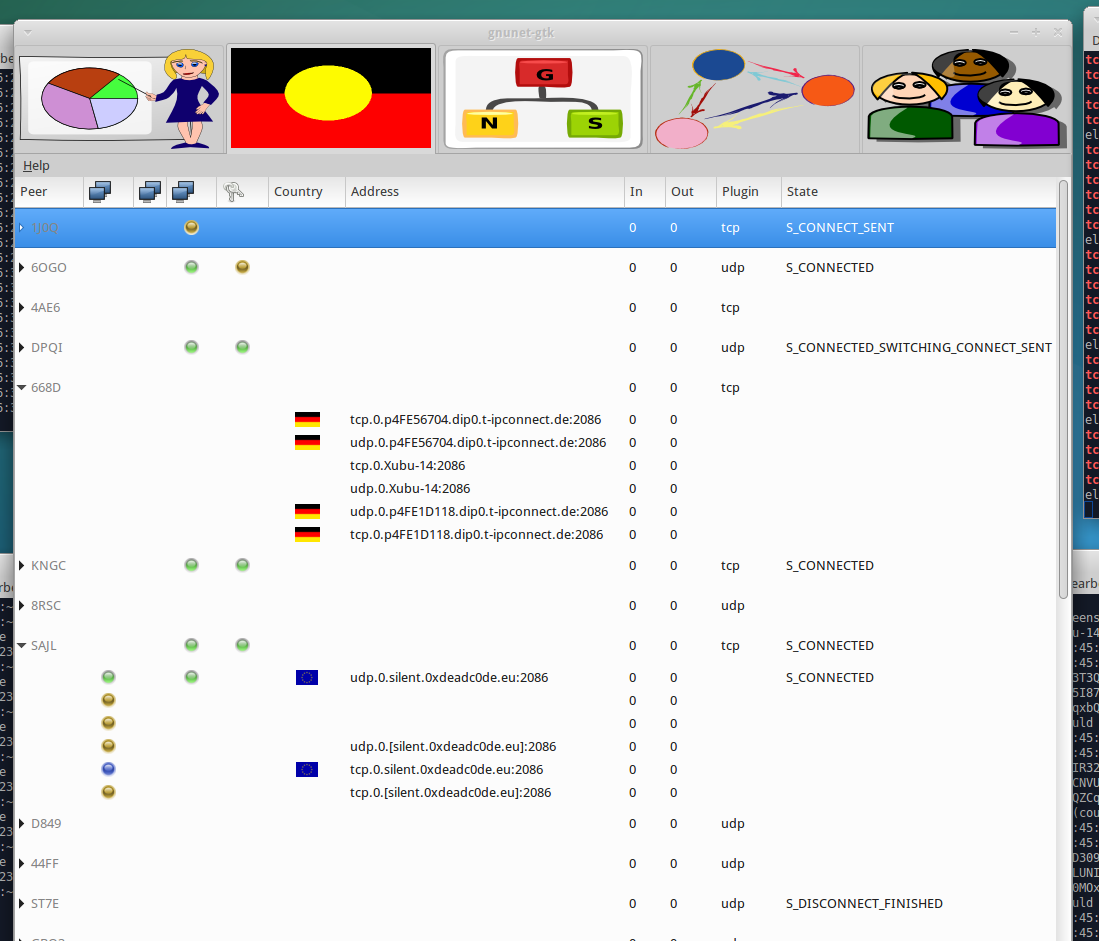Viewport: 1099px width, 941px height.
Task: Select the ST7E peer row
Action: [45, 904]
